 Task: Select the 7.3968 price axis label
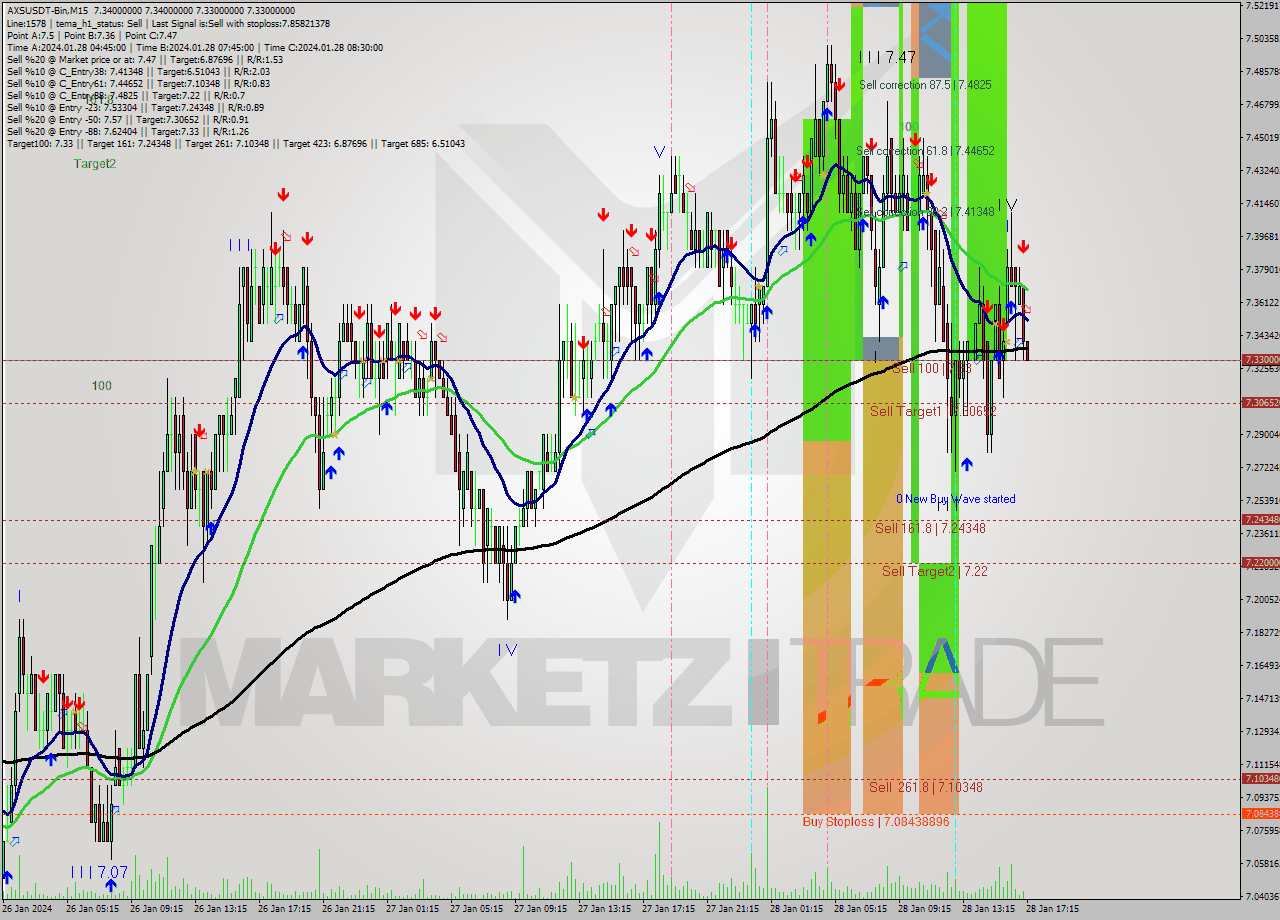tap(1261, 236)
